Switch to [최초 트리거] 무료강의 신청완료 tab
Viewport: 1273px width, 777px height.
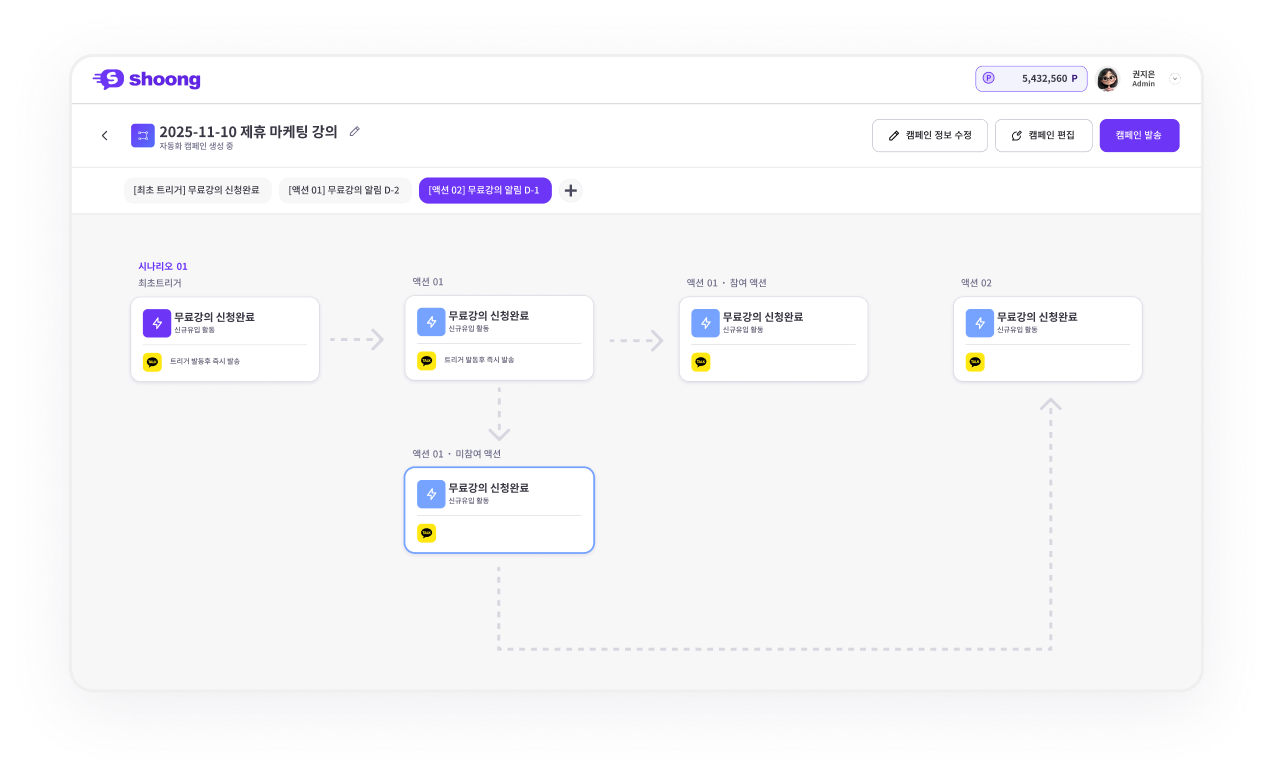tap(196, 190)
